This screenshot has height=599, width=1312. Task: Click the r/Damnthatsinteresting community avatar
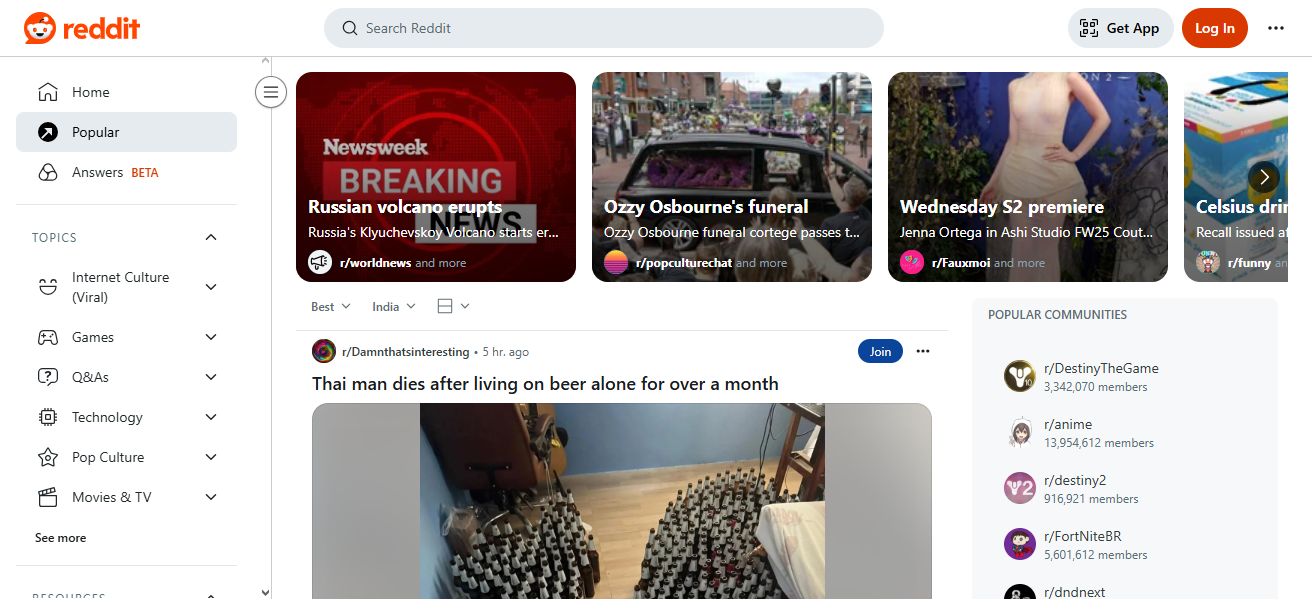pyautogui.click(x=324, y=351)
